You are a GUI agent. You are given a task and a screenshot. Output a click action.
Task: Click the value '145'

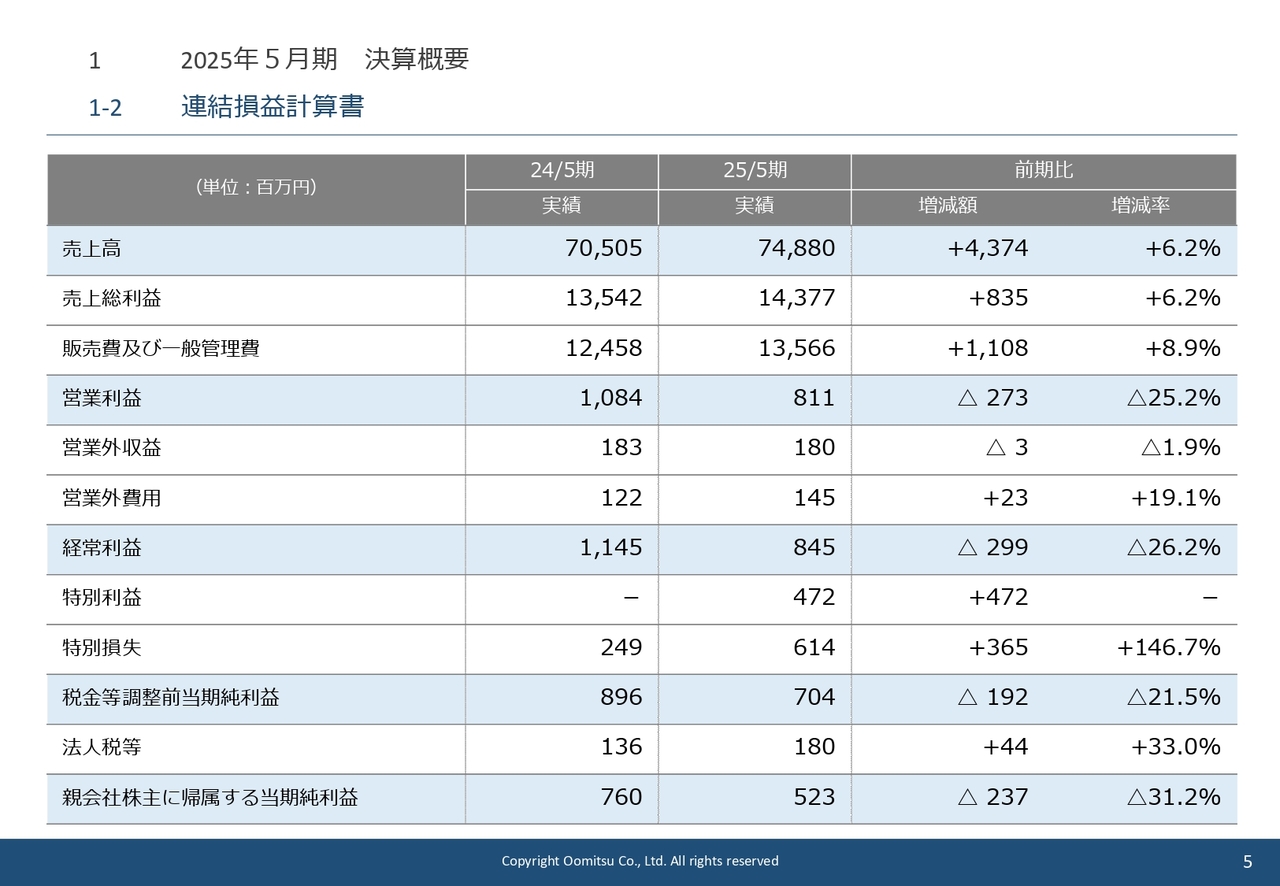[x=815, y=498]
